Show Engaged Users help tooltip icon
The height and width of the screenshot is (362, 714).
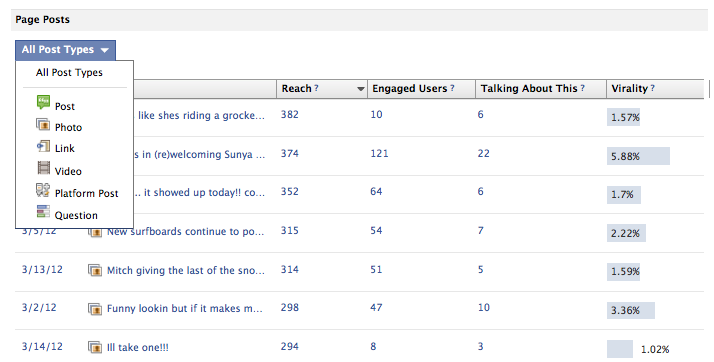(x=452, y=88)
